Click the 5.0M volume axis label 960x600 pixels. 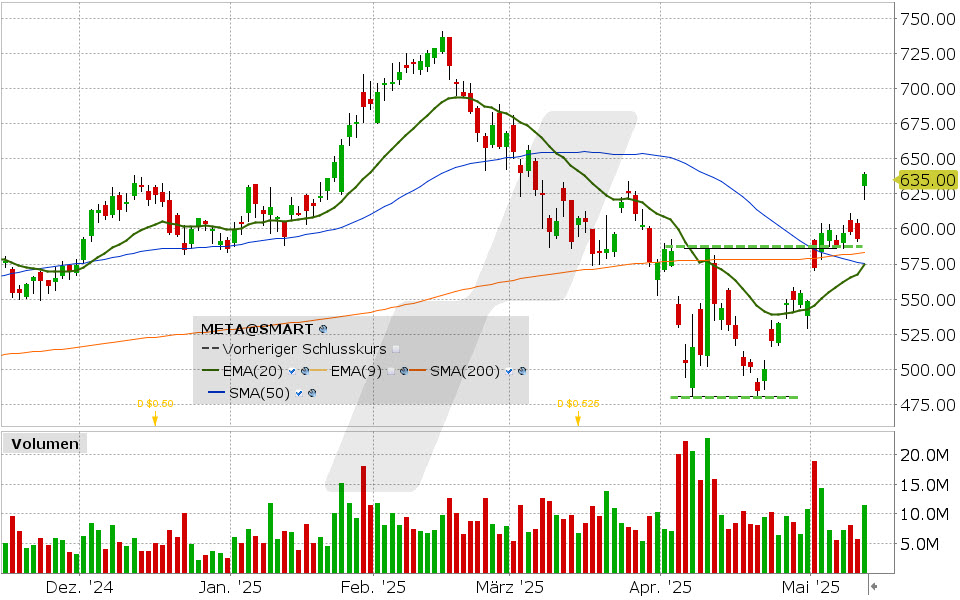pos(919,544)
